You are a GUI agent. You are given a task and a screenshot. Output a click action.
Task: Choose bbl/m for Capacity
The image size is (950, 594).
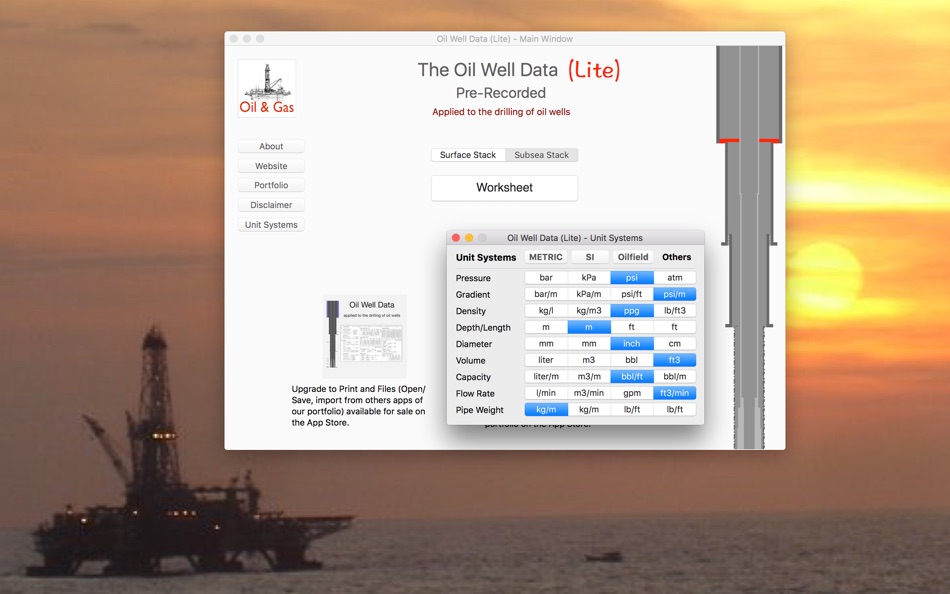pos(675,376)
